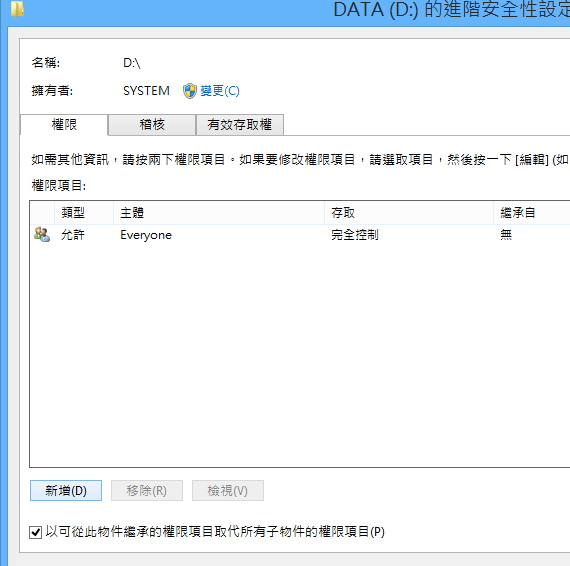570x566 pixels.
Task: Open the 有效存取權 tab
Action: (240, 125)
